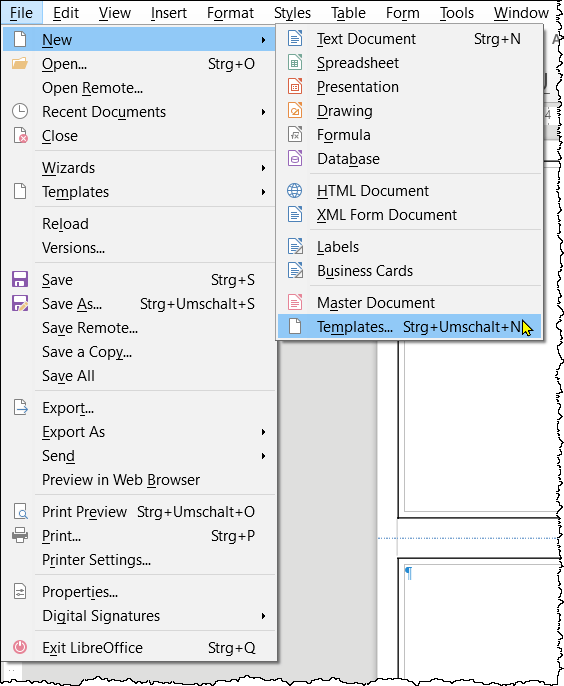
Task: Open the Edit menu
Action: (66, 13)
